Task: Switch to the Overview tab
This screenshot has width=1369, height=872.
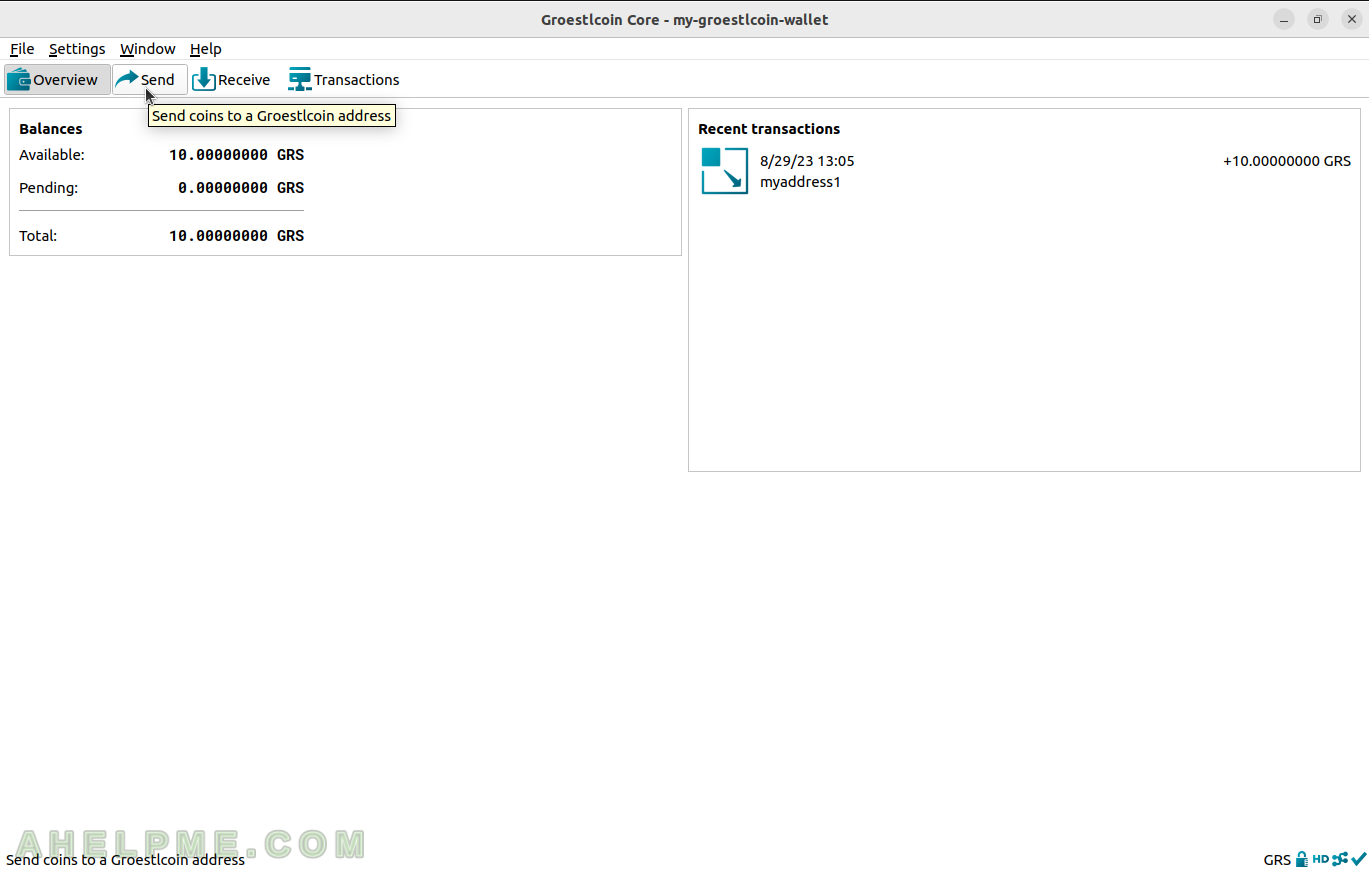Action: click(x=57, y=80)
